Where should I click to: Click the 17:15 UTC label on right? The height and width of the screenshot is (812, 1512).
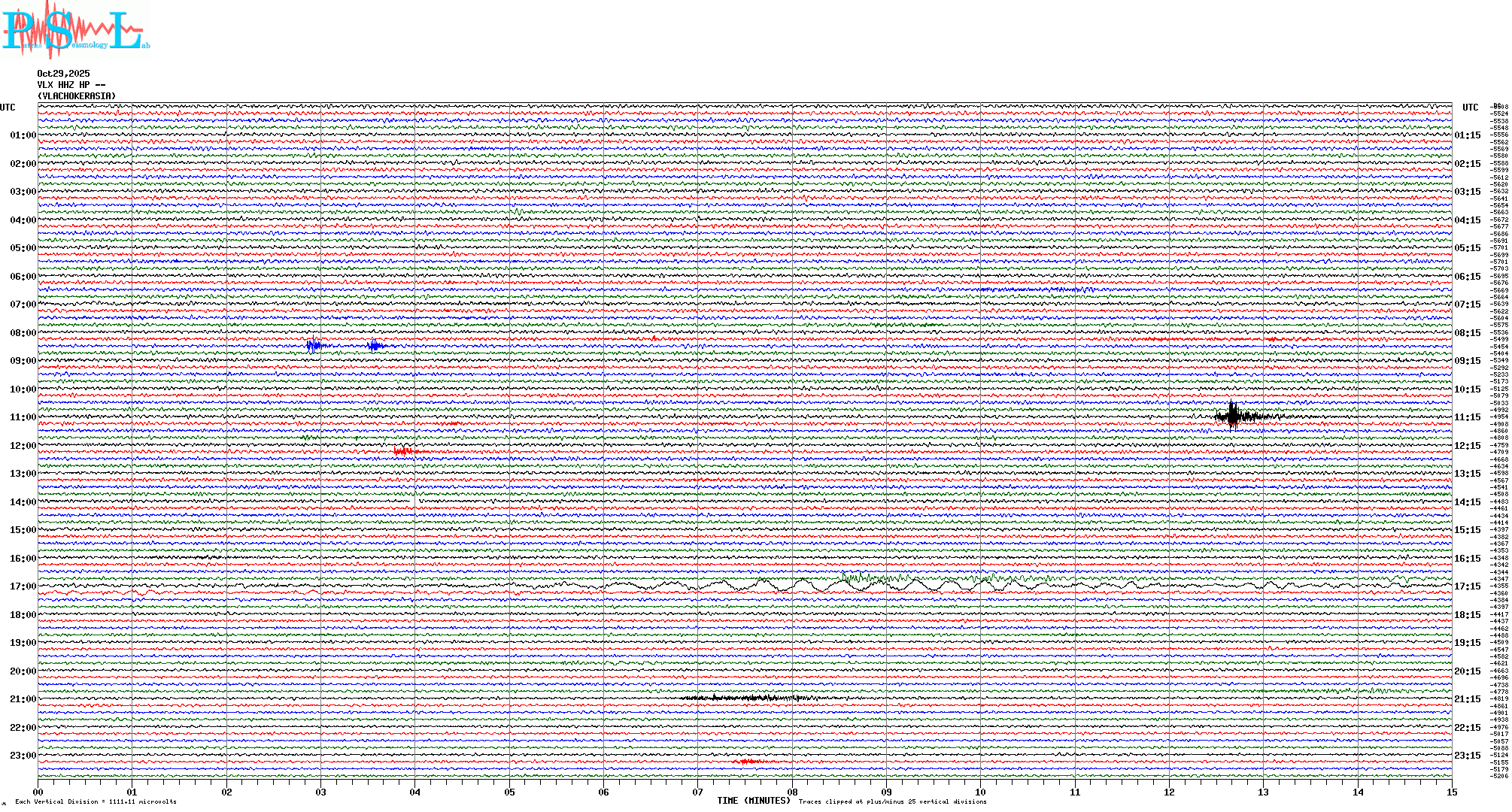tap(1467, 586)
